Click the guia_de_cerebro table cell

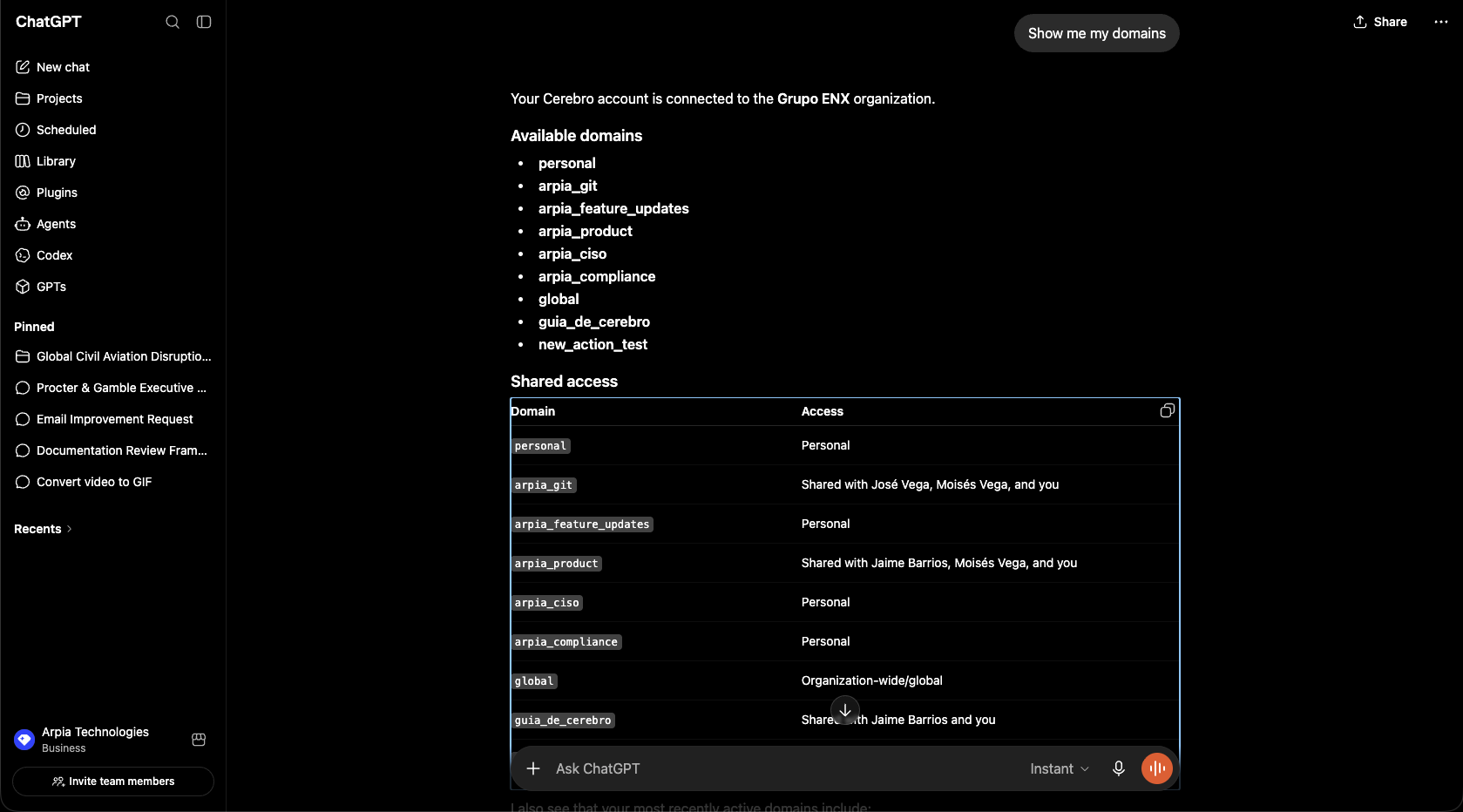point(563,721)
